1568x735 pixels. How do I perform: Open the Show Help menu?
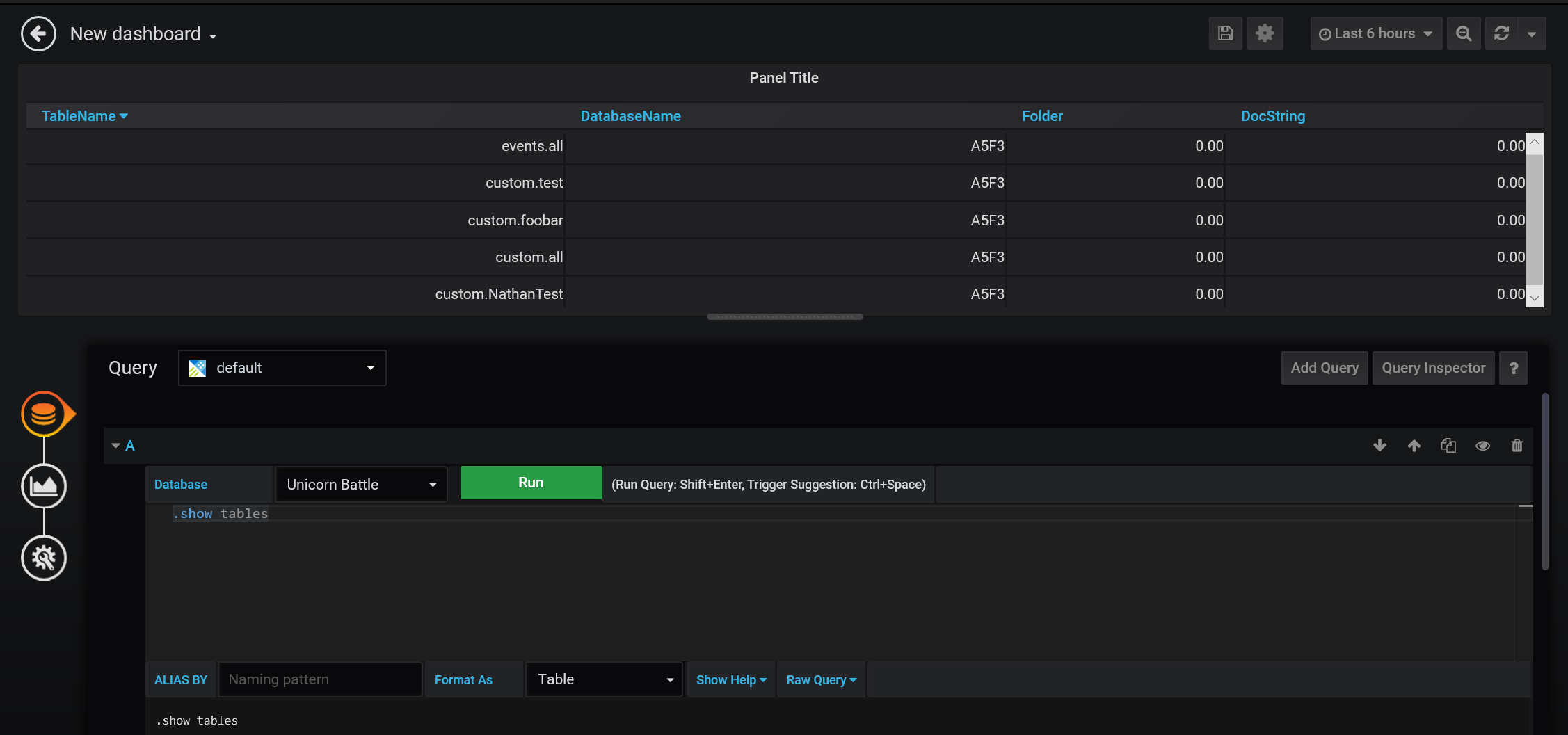click(730, 679)
